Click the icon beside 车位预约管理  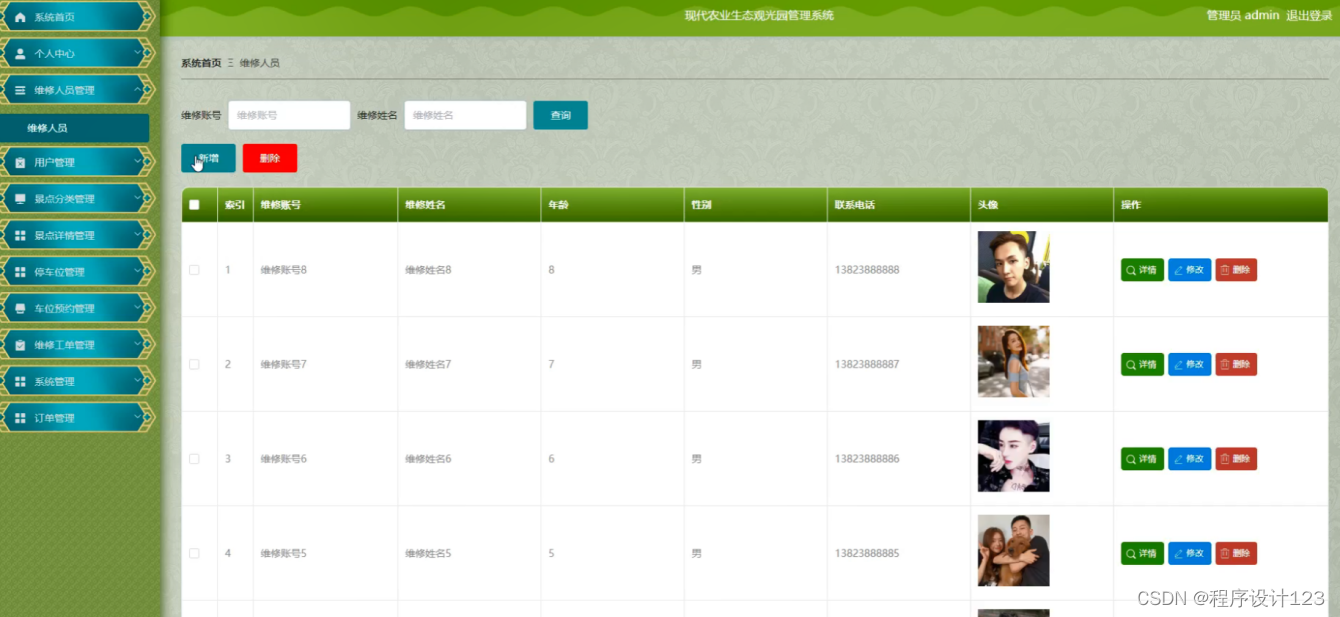(x=20, y=309)
